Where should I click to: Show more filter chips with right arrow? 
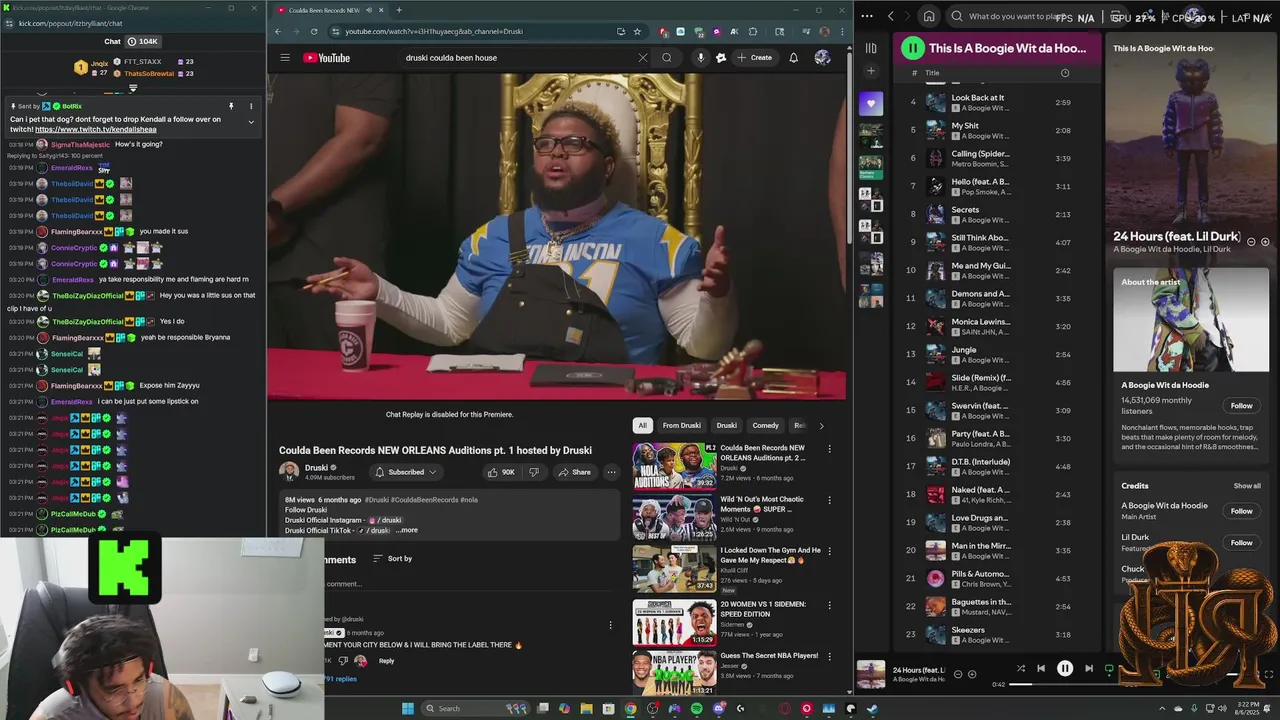[x=822, y=425]
